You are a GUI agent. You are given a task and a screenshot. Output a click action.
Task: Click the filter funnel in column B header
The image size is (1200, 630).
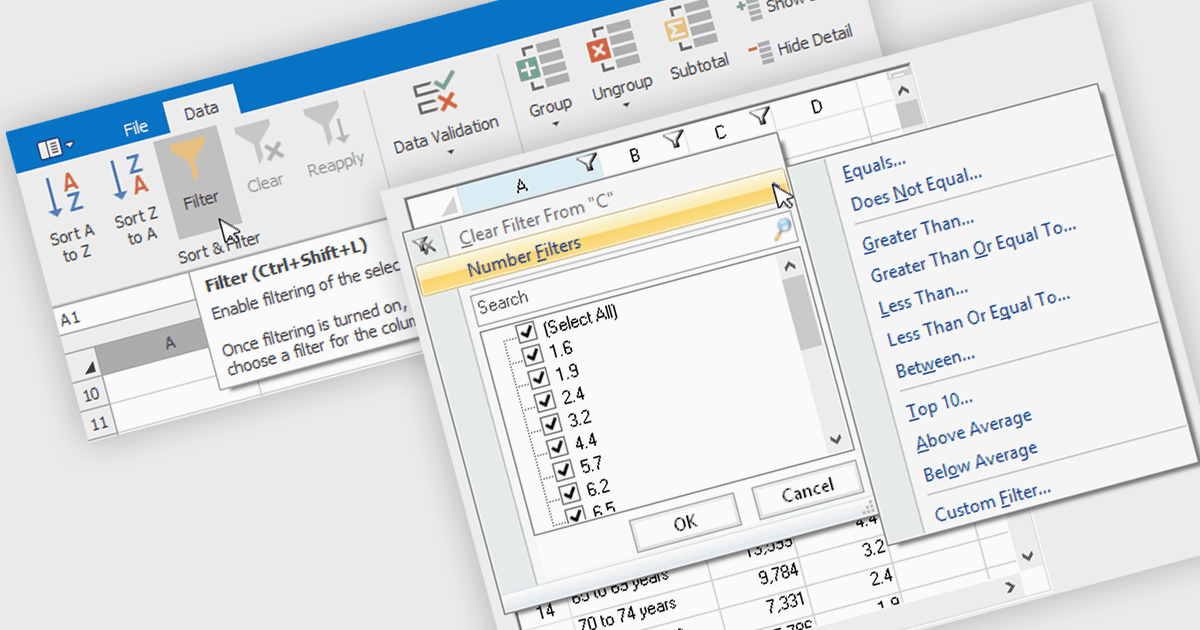pyautogui.click(x=675, y=140)
